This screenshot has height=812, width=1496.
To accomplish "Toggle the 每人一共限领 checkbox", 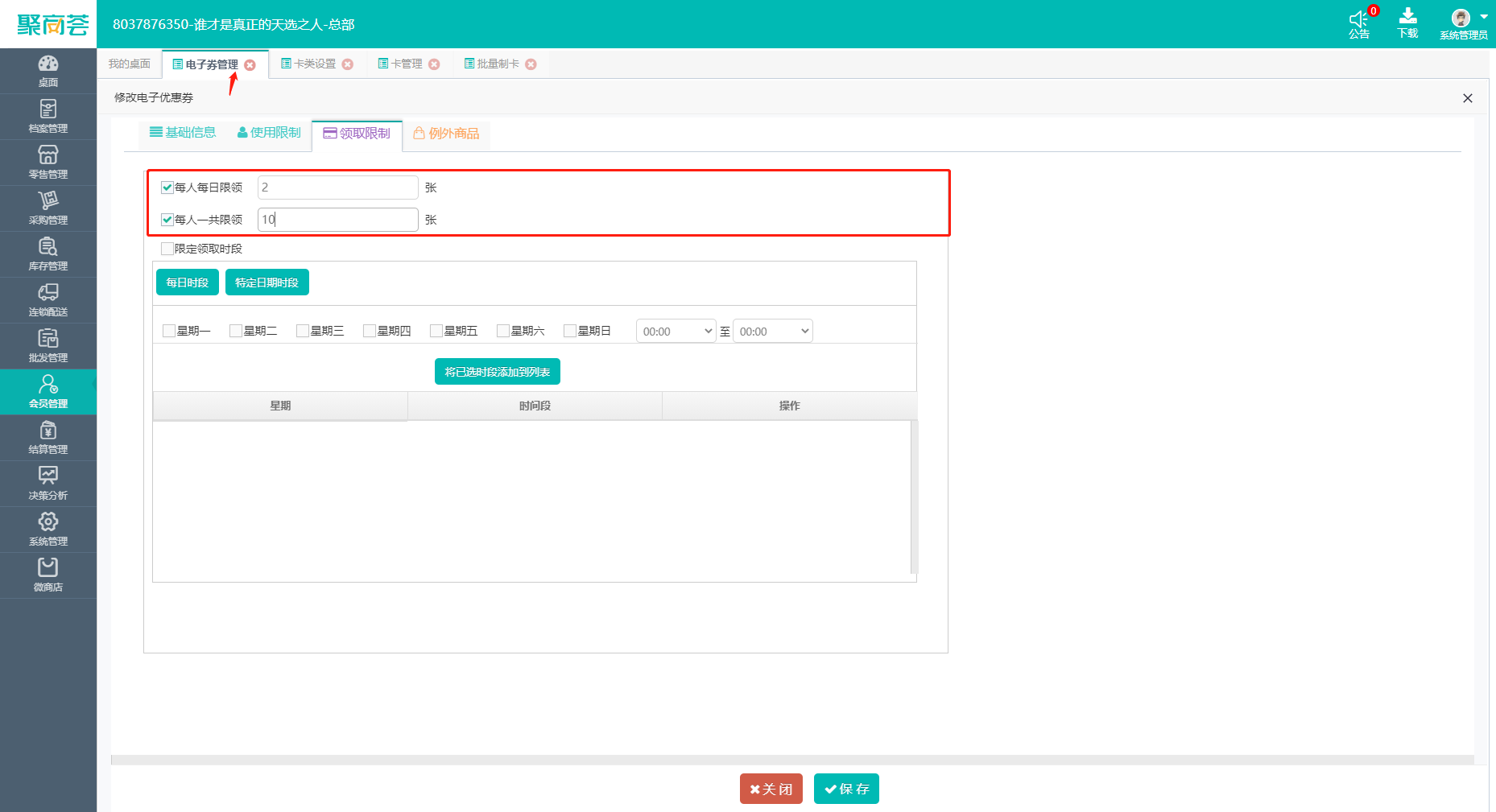I will (167, 220).
